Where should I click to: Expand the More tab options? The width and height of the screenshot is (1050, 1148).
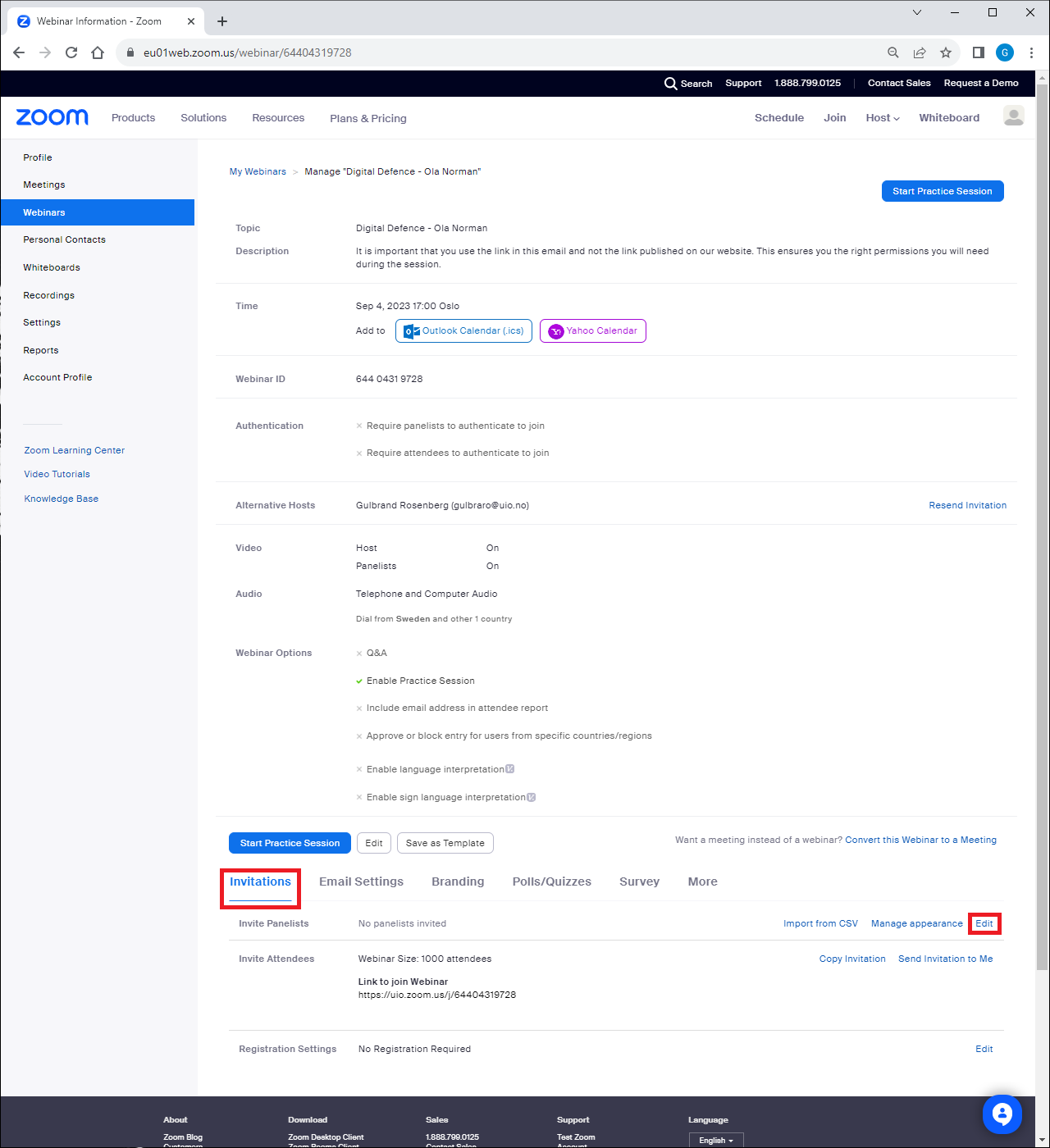click(703, 881)
